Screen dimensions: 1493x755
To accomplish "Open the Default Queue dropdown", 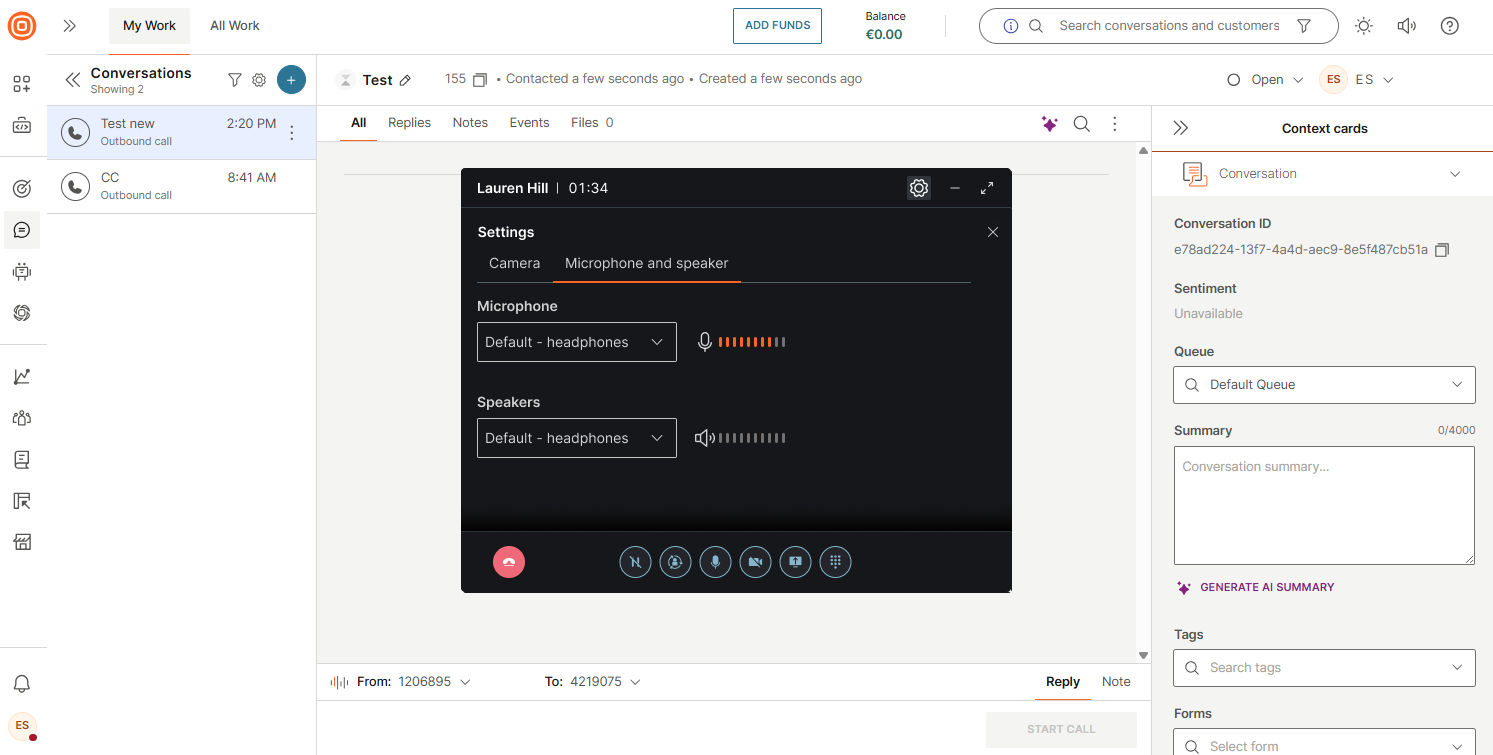I will coord(1324,385).
